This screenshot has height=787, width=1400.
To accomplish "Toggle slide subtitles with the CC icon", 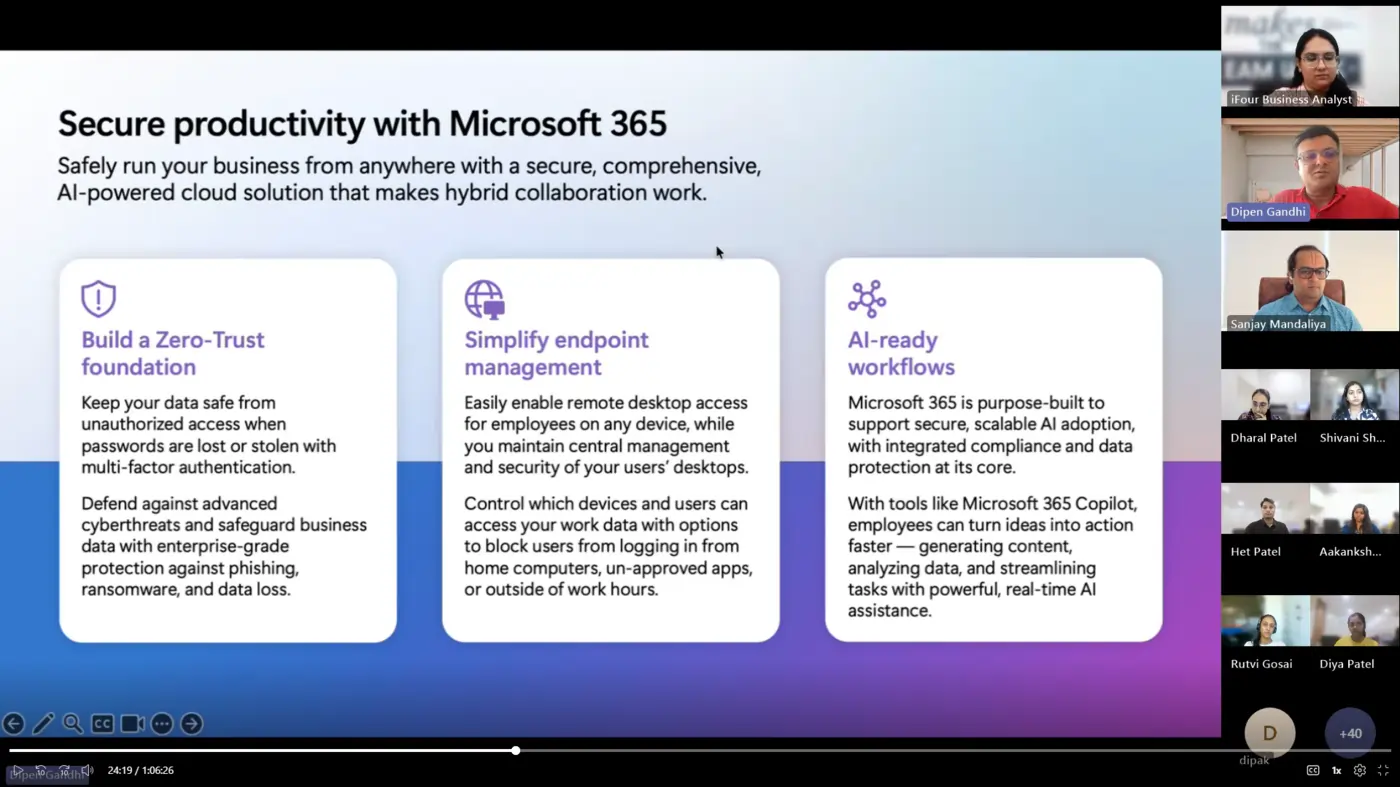I will coord(102,723).
